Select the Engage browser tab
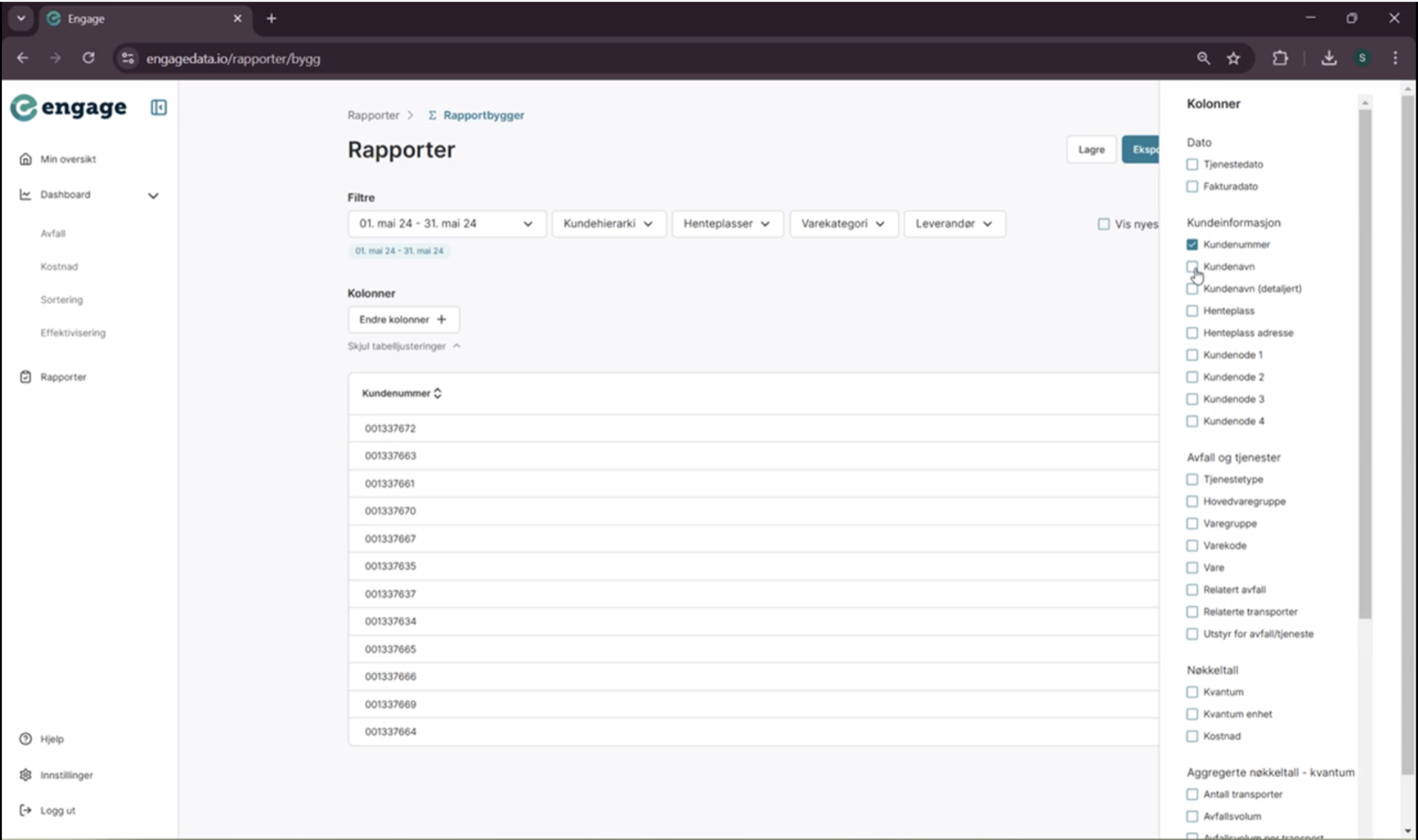Viewport: 1418px width, 840px height. tap(146, 19)
